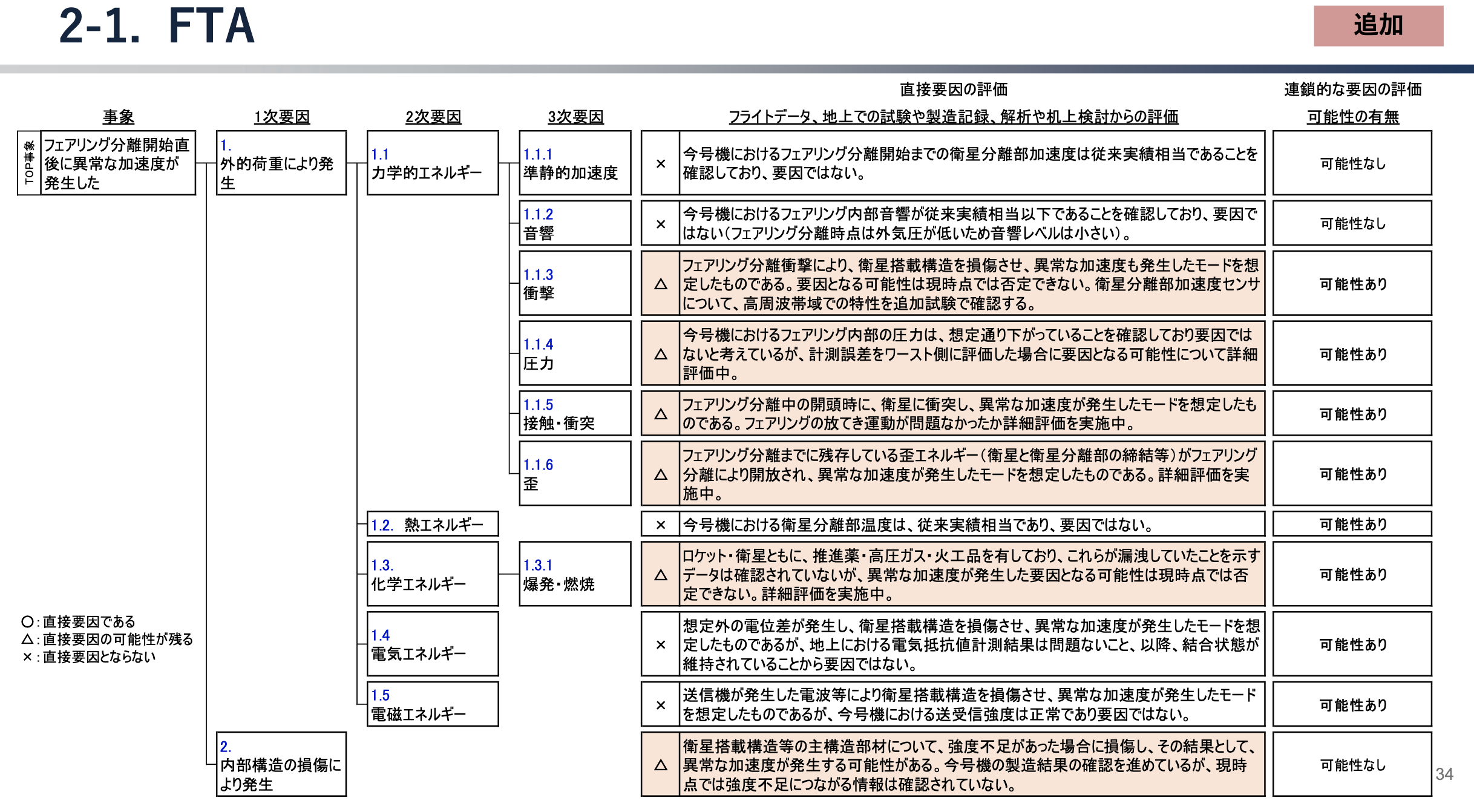The width and height of the screenshot is (1474, 812).
Task: Click the × mark beside 1.5 電磁エネルギー
Action: tap(661, 705)
